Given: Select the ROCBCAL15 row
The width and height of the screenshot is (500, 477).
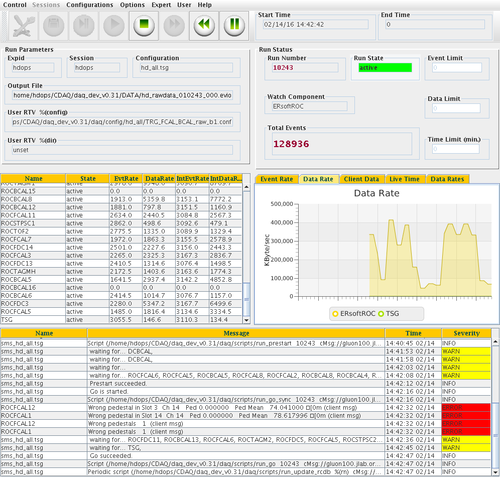Looking at the screenshot, I should tap(121, 191).
